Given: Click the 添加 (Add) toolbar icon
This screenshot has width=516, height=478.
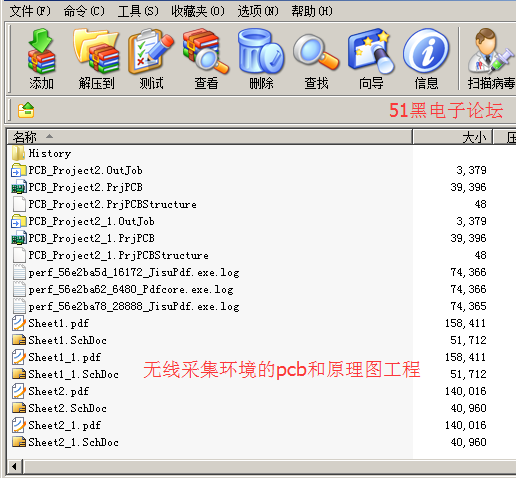Looking at the screenshot, I should 41,59.
